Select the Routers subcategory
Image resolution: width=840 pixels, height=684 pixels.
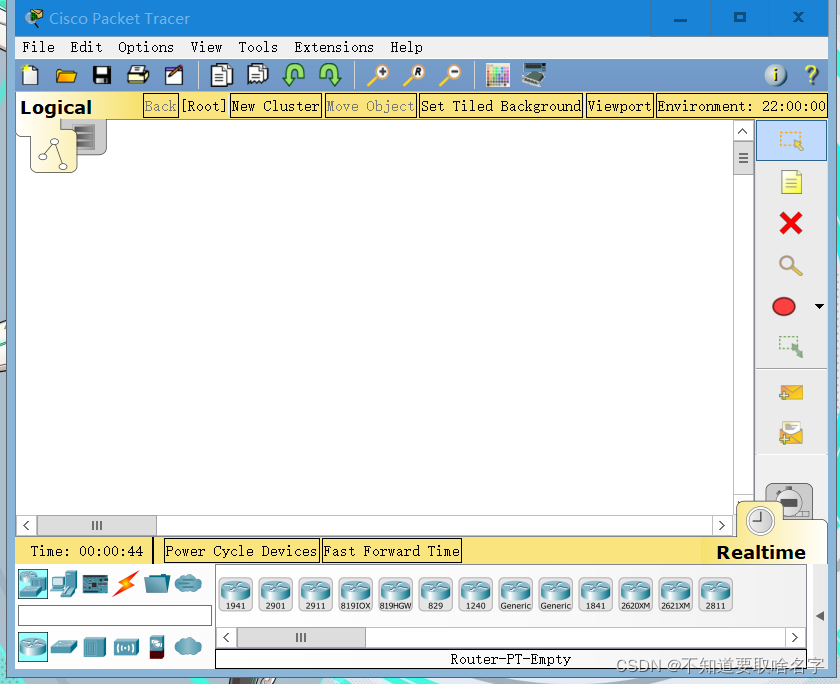click(33, 647)
